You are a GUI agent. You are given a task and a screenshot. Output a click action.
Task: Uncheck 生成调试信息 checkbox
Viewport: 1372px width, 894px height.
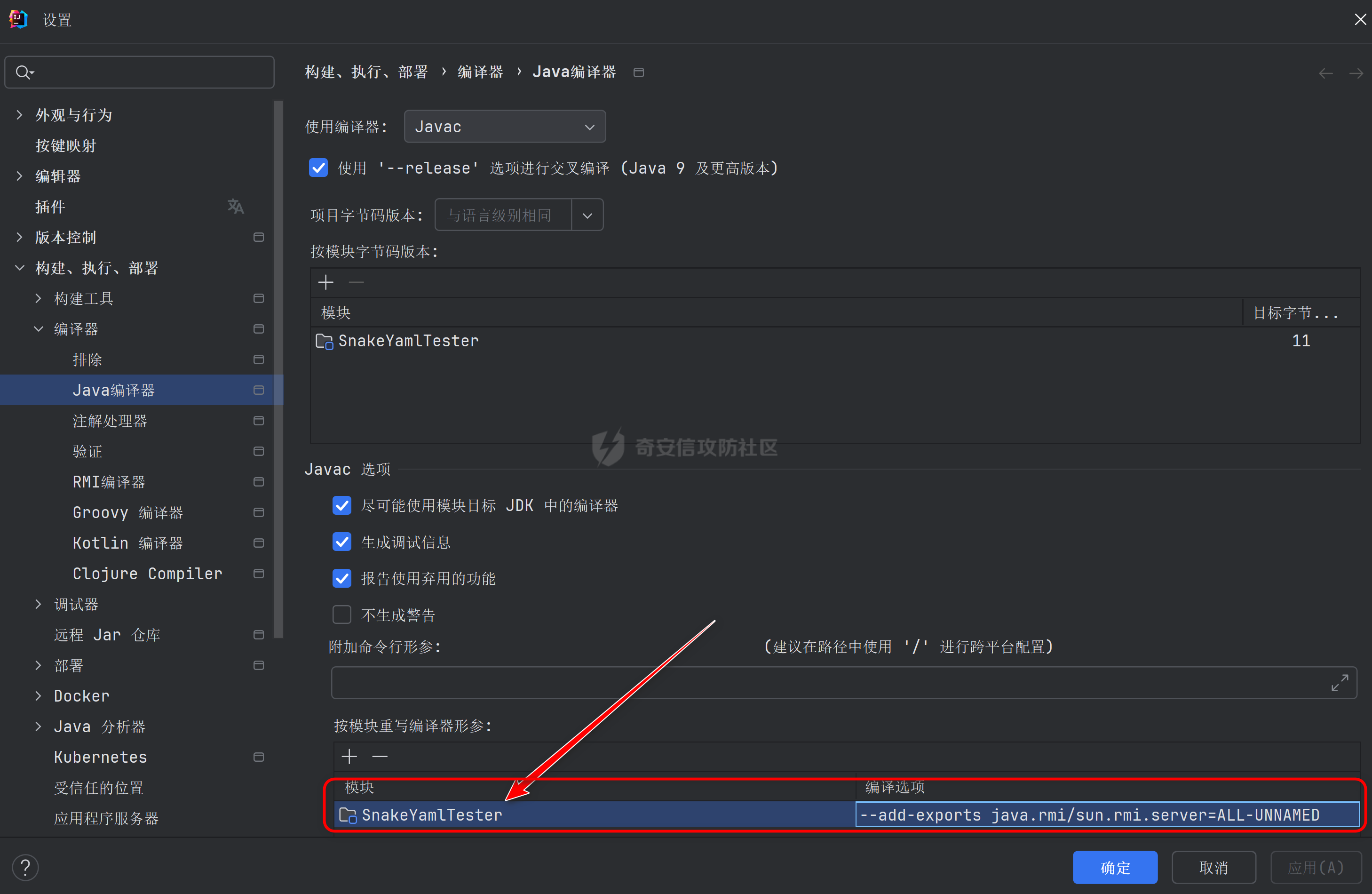tap(342, 542)
